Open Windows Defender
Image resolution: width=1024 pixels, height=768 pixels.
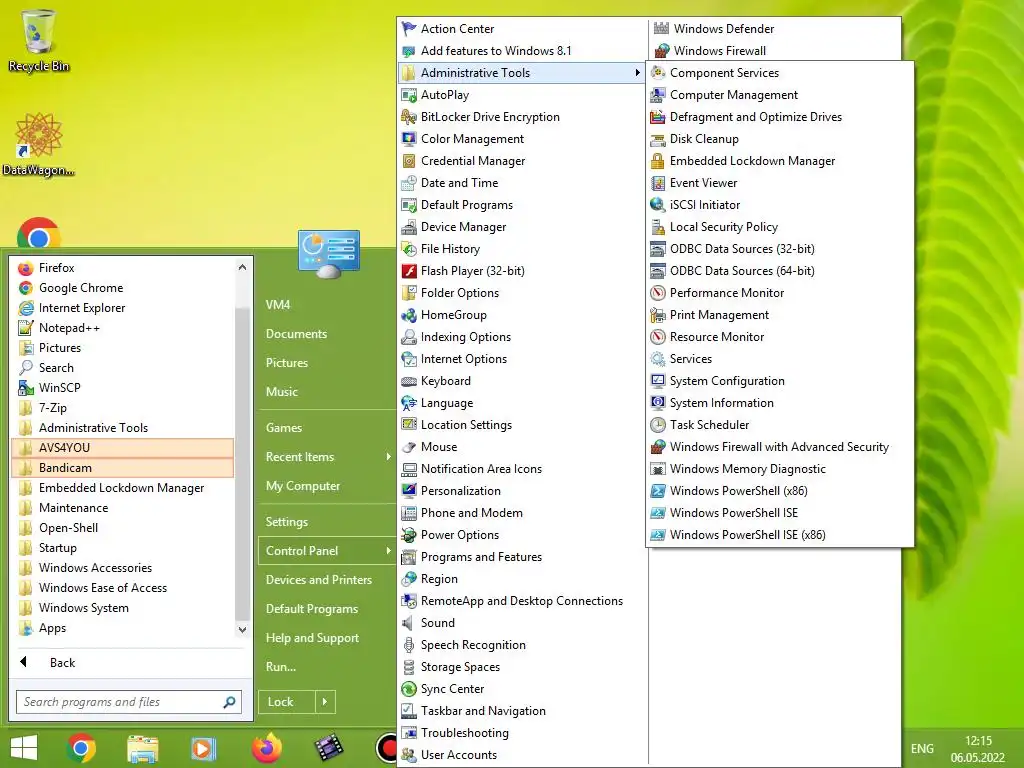(775, 29)
